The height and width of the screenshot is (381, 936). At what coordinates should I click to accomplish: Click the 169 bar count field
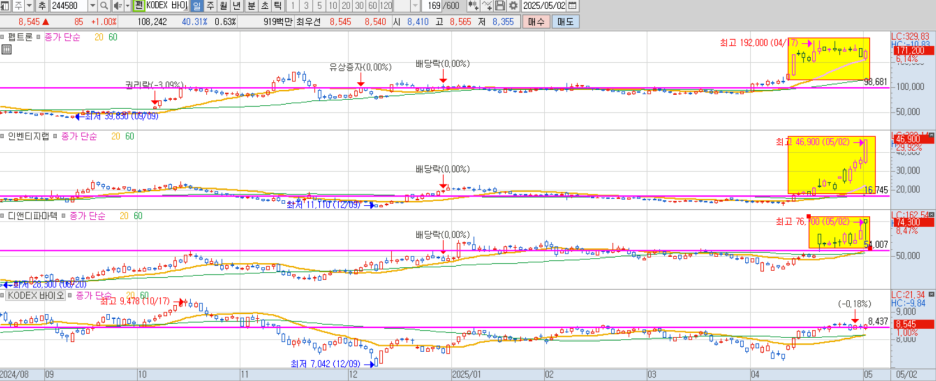[x=433, y=6]
